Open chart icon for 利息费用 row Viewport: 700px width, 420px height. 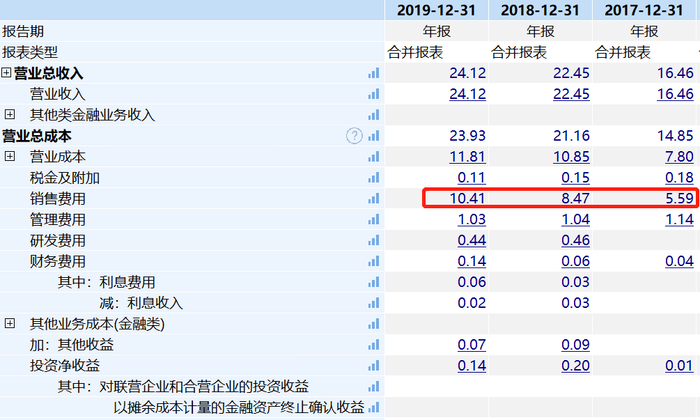coord(374,282)
